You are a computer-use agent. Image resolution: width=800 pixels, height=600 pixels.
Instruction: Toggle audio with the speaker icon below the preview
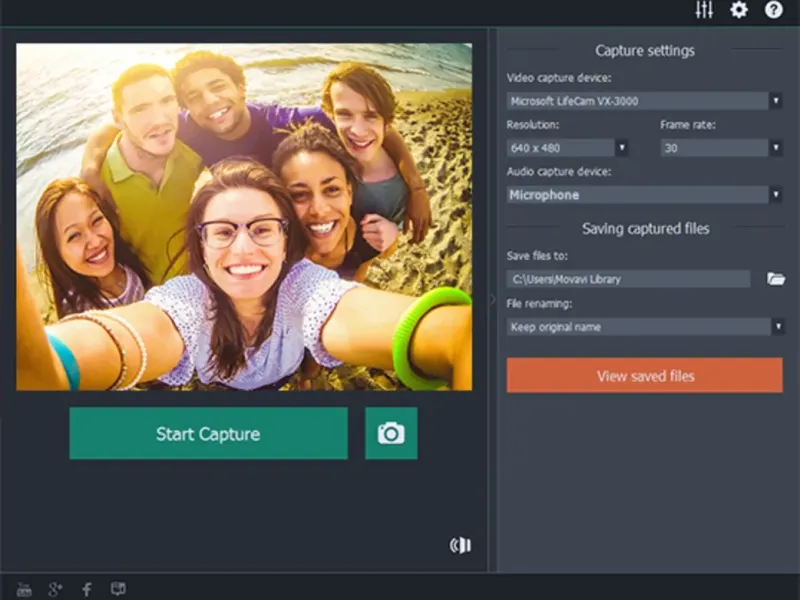tap(460, 545)
